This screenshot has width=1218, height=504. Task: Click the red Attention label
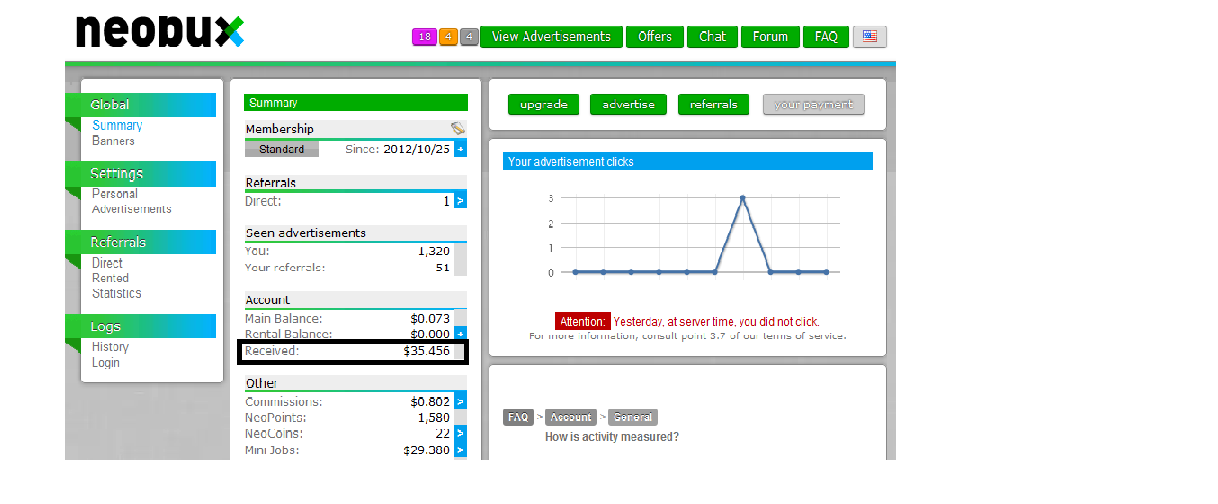tap(582, 322)
